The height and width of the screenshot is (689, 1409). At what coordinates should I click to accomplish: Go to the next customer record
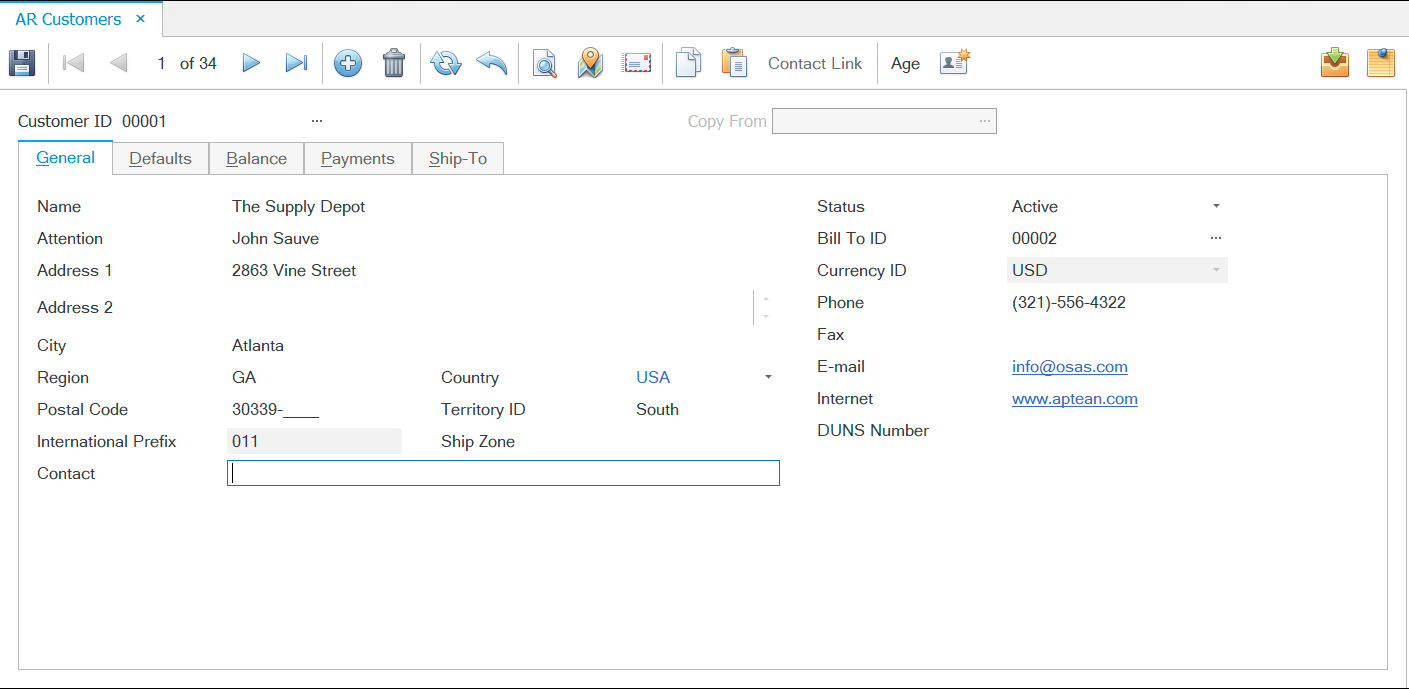tap(251, 63)
